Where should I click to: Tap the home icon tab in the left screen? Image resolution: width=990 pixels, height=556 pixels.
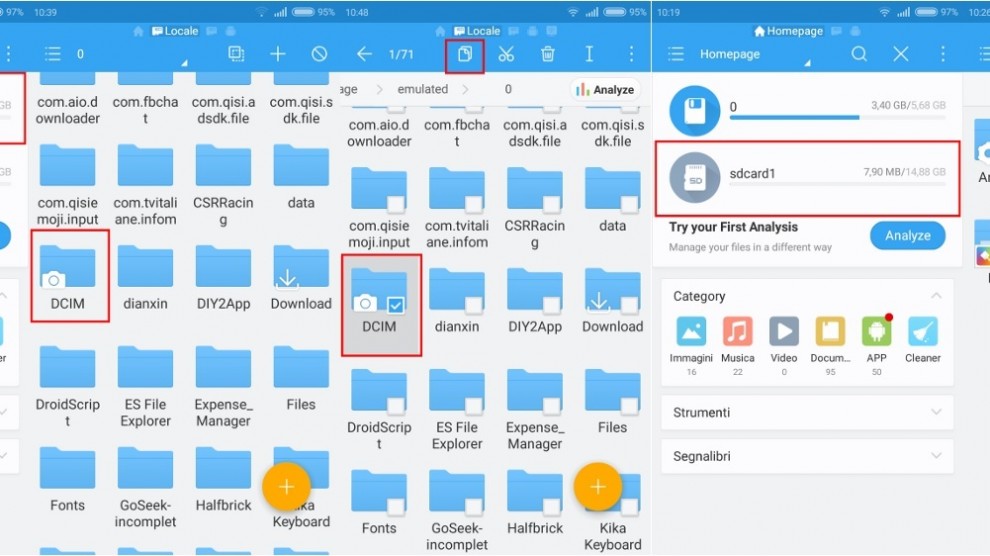point(138,31)
